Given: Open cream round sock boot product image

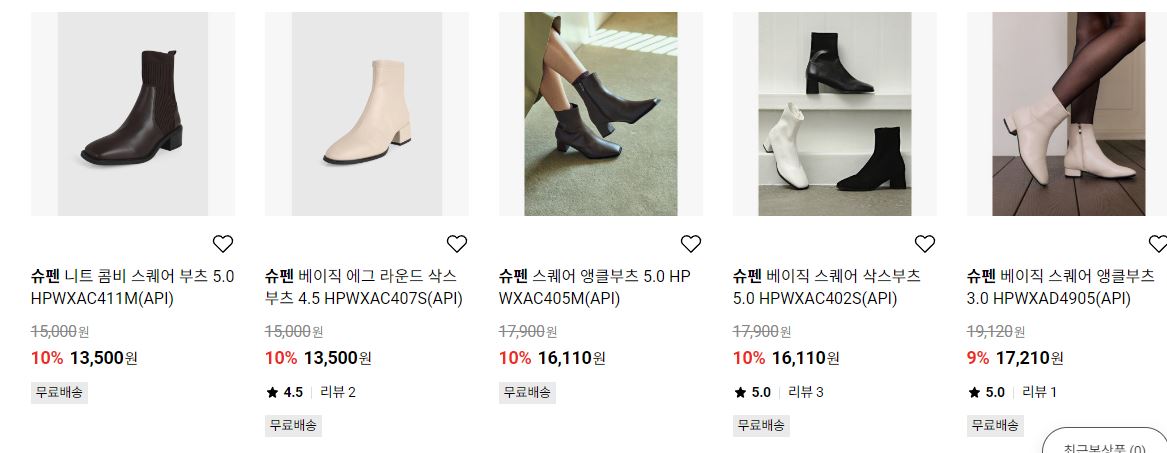Looking at the screenshot, I should pyautogui.click(x=367, y=114).
